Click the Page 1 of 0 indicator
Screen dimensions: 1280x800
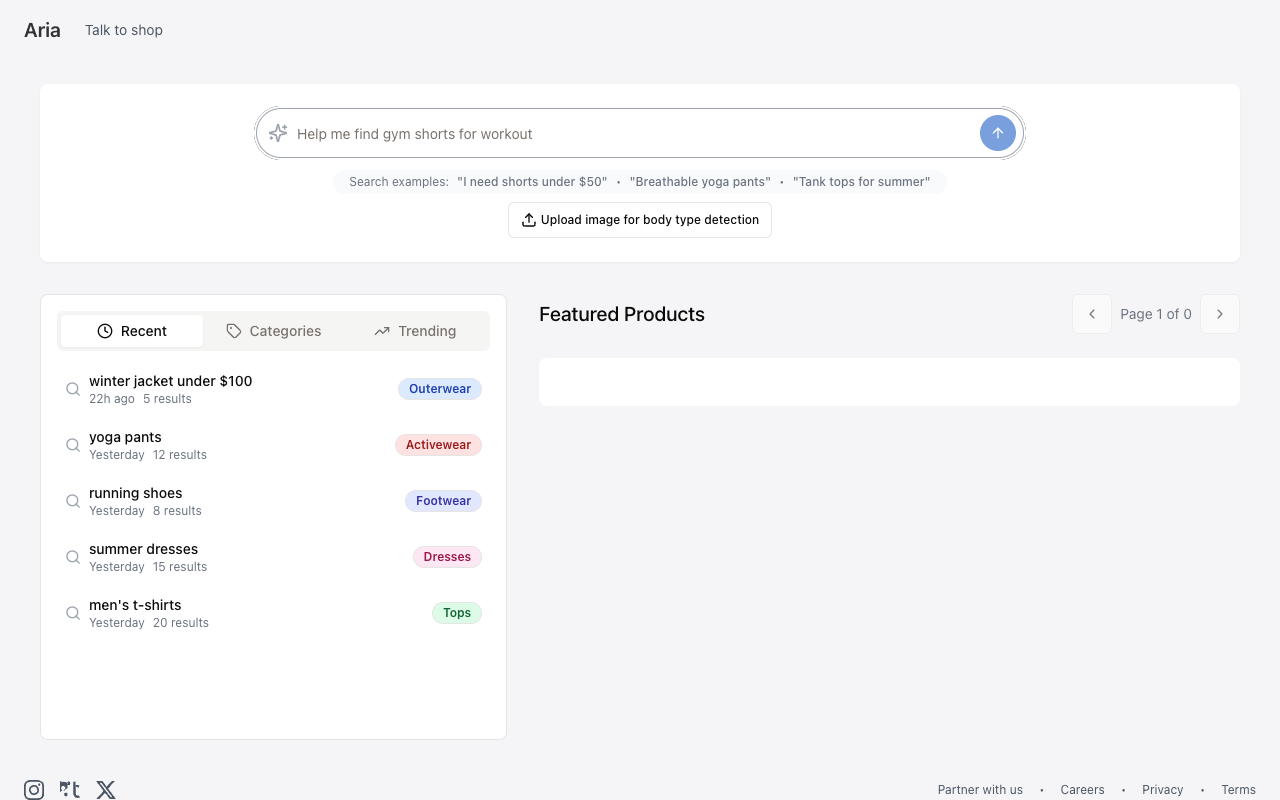(x=1156, y=314)
